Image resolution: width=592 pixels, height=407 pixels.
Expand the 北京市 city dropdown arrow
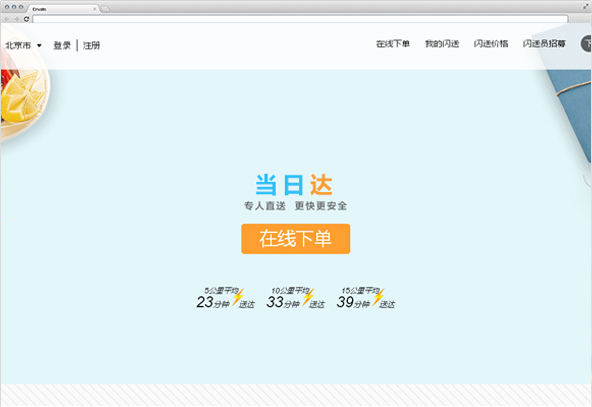pos(39,46)
